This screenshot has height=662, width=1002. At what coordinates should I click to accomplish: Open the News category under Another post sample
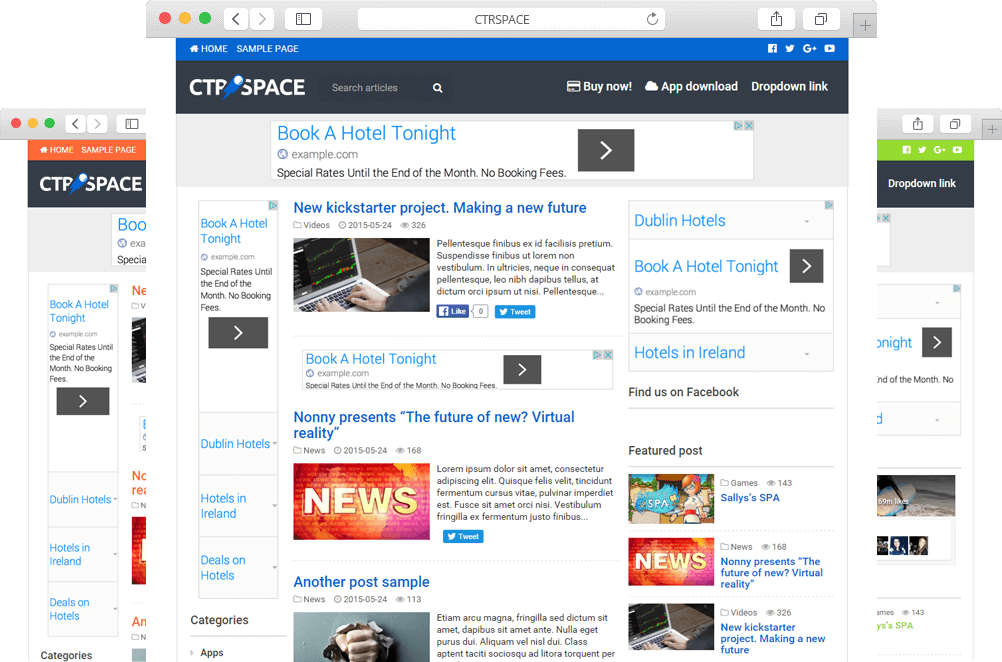click(x=309, y=599)
